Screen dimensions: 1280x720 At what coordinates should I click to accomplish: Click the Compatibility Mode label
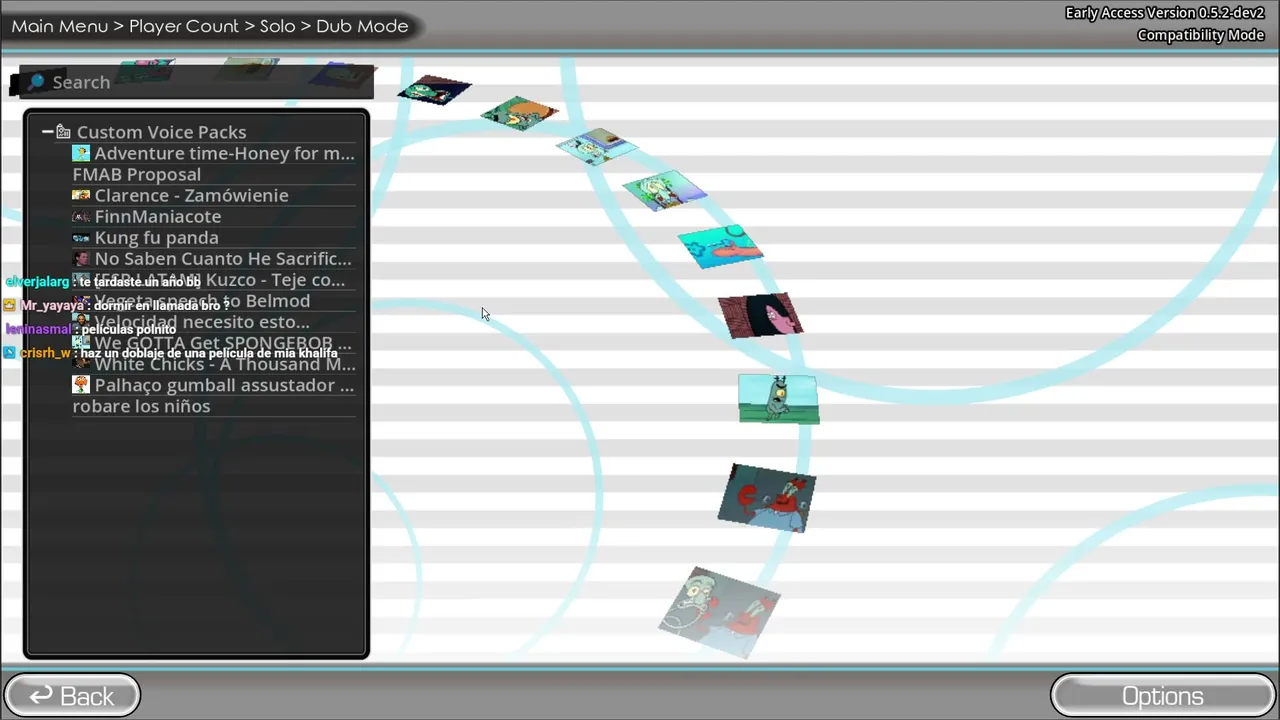(x=1201, y=35)
